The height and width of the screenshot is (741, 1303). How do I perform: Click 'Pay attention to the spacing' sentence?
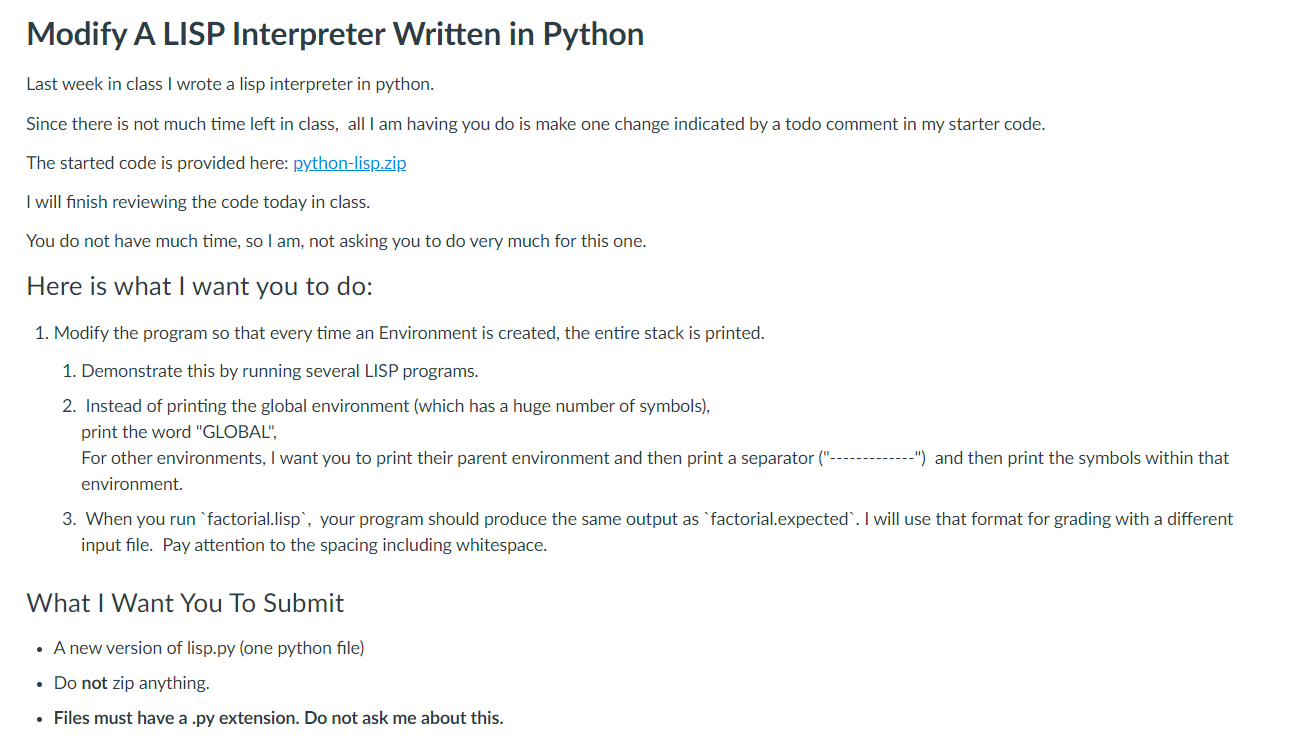coord(354,545)
